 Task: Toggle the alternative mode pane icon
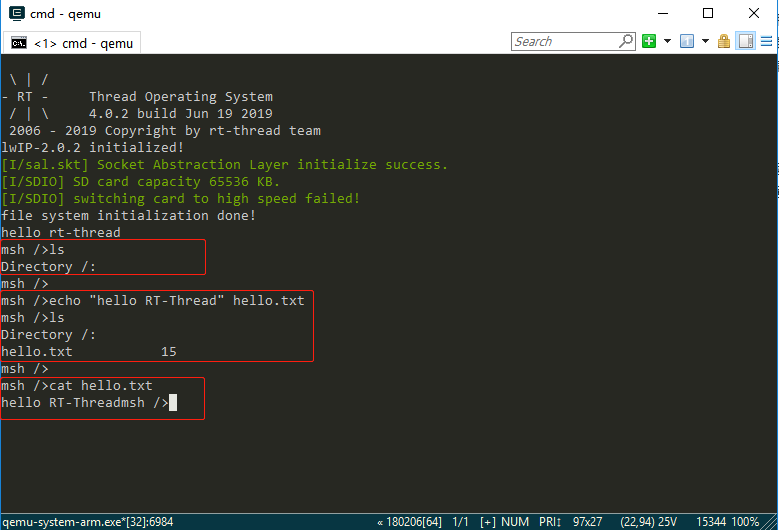click(x=745, y=41)
